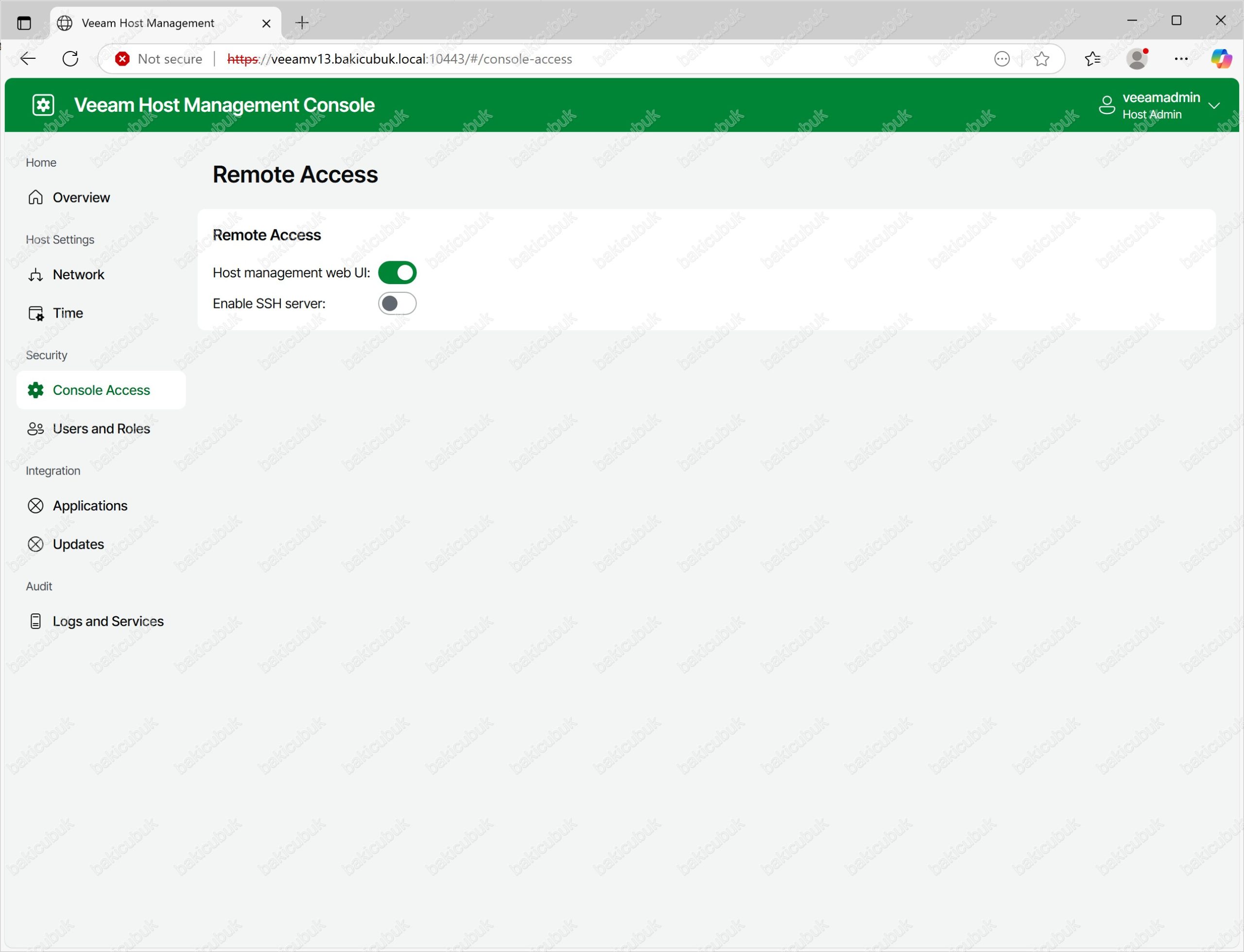The height and width of the screenshot is (952, 1244).
Task: Add this page to favorites star
Action: pyautogui.click(x=1041, y=58)
